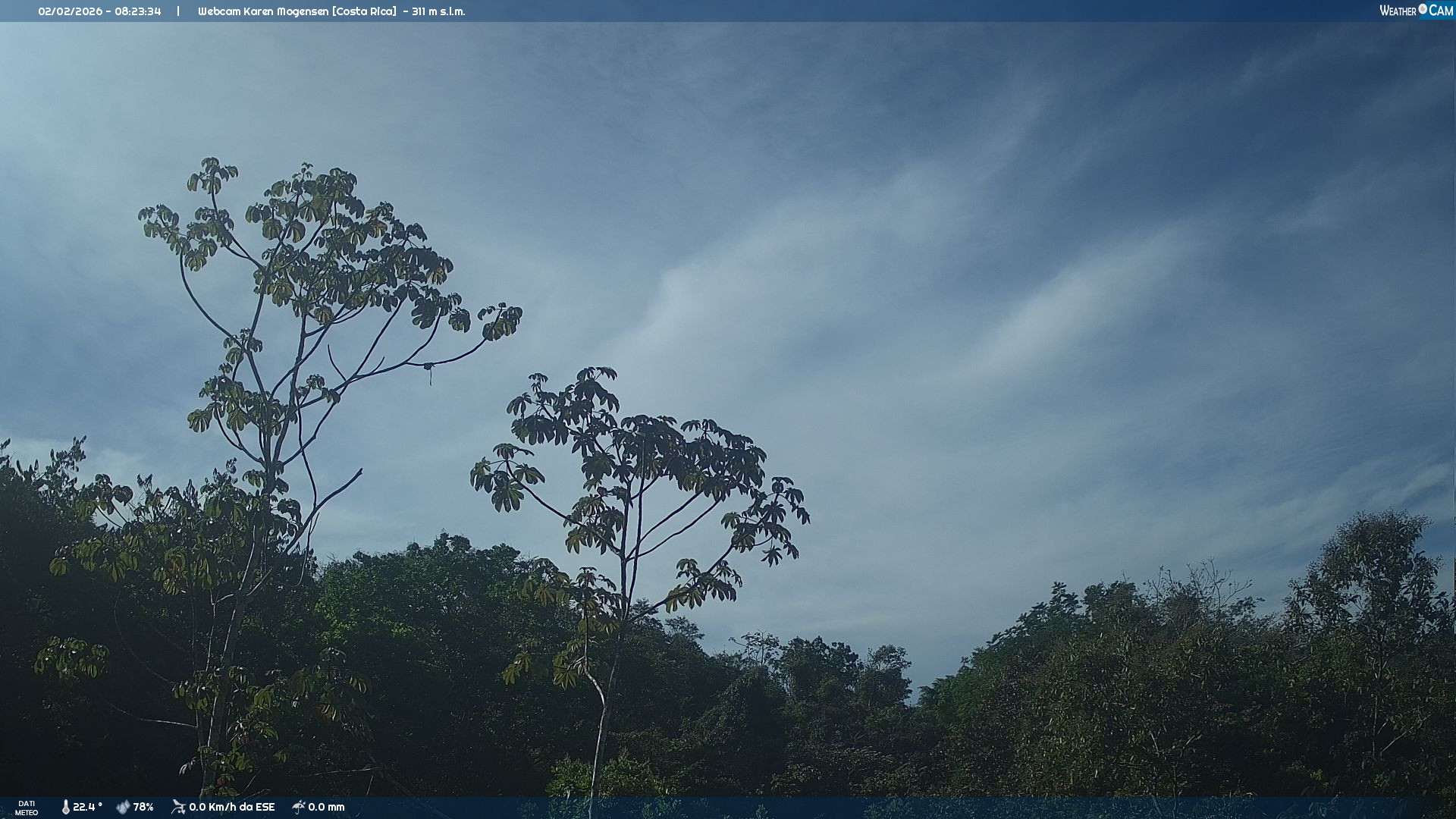This screenshot has width=1456, height=819.
Task: Click the thermometer temperature icon
Action: [66, 807]
